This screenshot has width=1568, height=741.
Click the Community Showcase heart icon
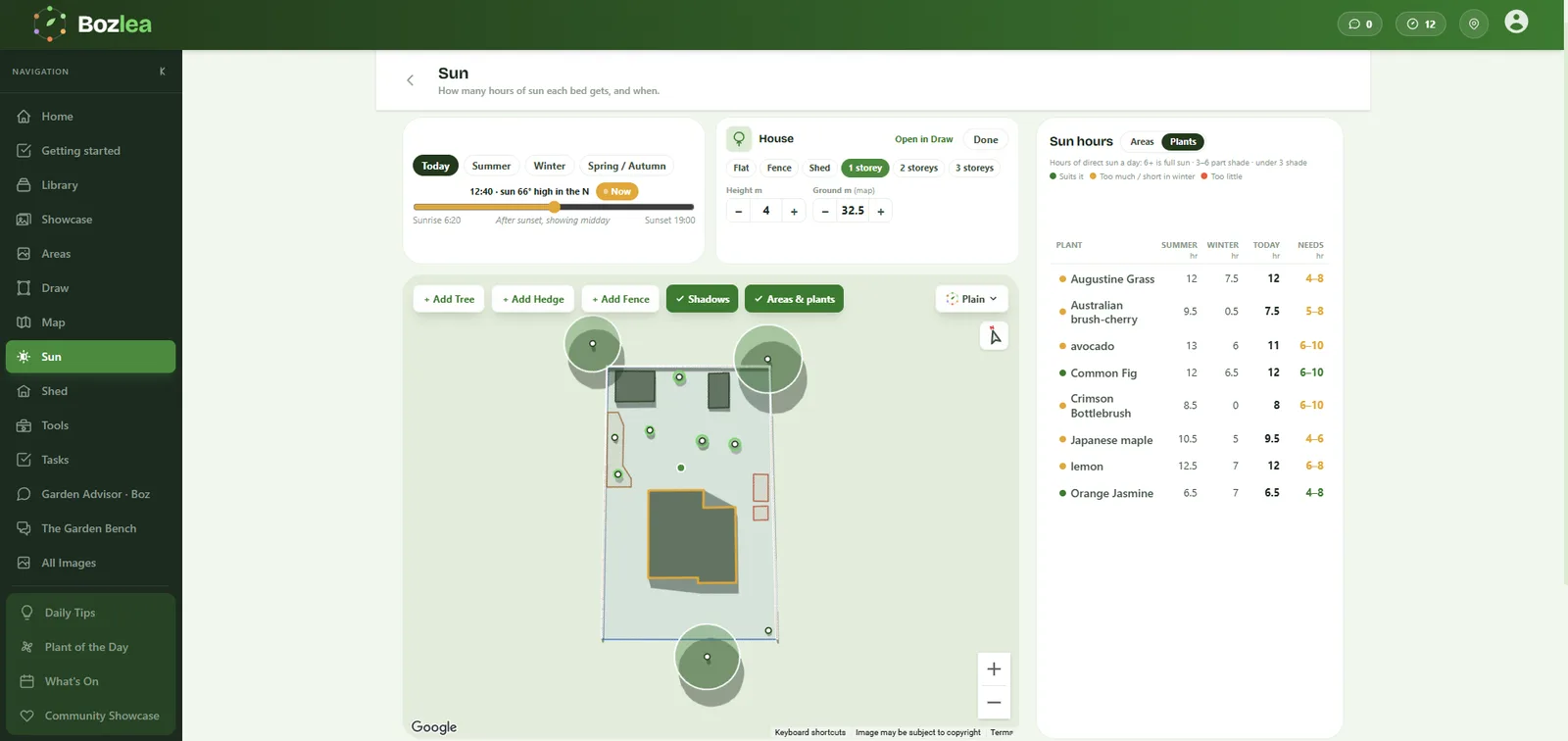click(27, 716)
